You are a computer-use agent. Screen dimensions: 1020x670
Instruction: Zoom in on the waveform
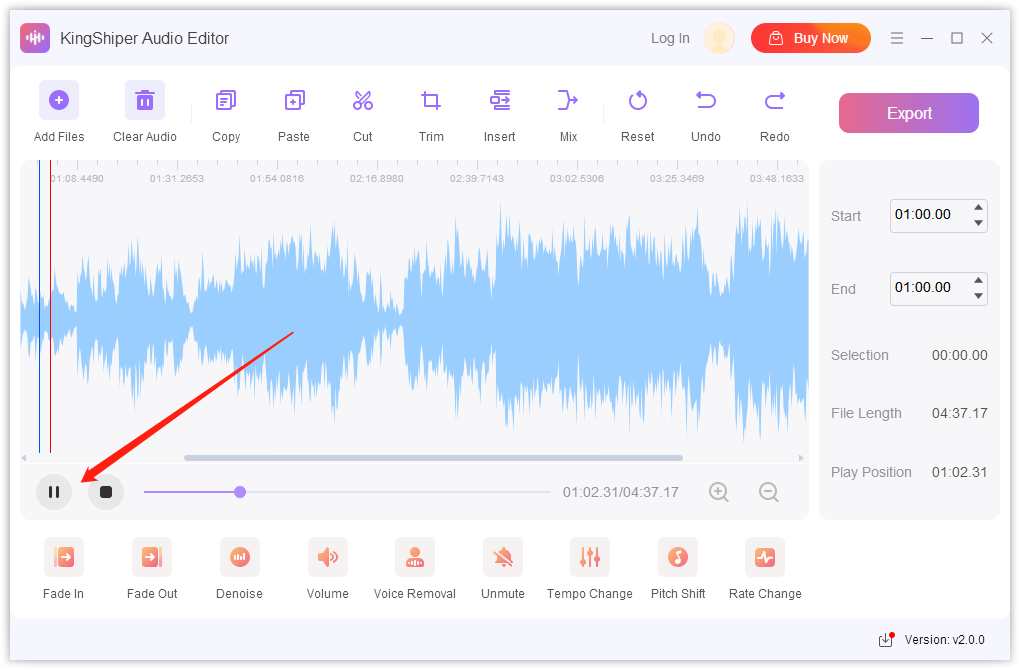click(719, 492)
